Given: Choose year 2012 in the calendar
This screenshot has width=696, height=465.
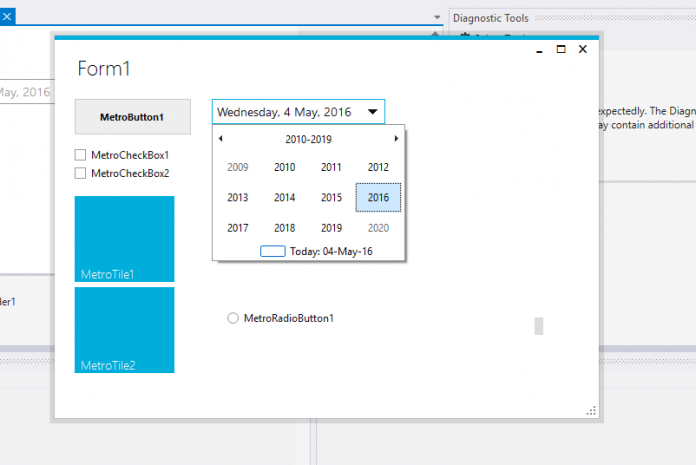Looking at the screenshot, I should tap(378, 167).
